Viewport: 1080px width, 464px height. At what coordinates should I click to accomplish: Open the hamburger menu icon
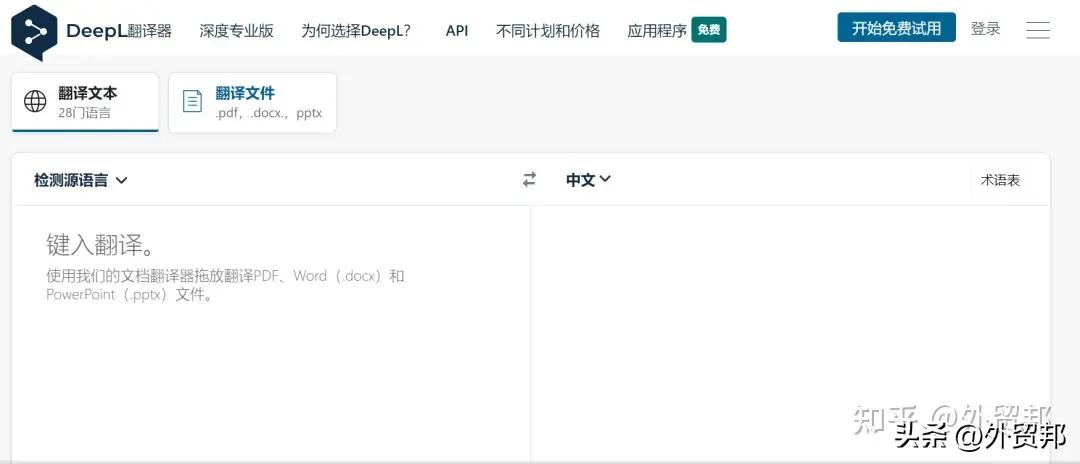tap(1037, 30)
